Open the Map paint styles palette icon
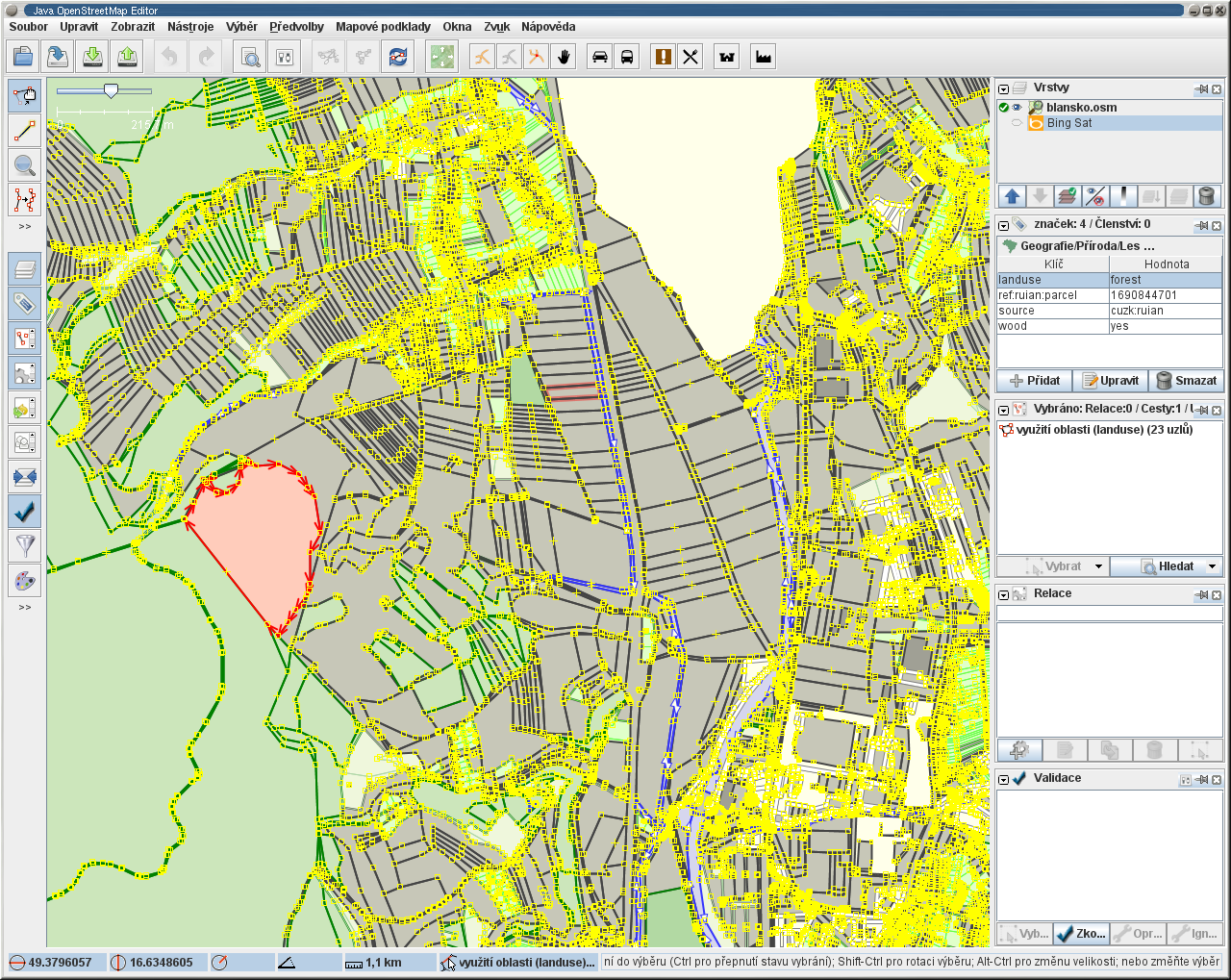The height and width of the screenshot is (980, 1231). click(x=25, y=580)
